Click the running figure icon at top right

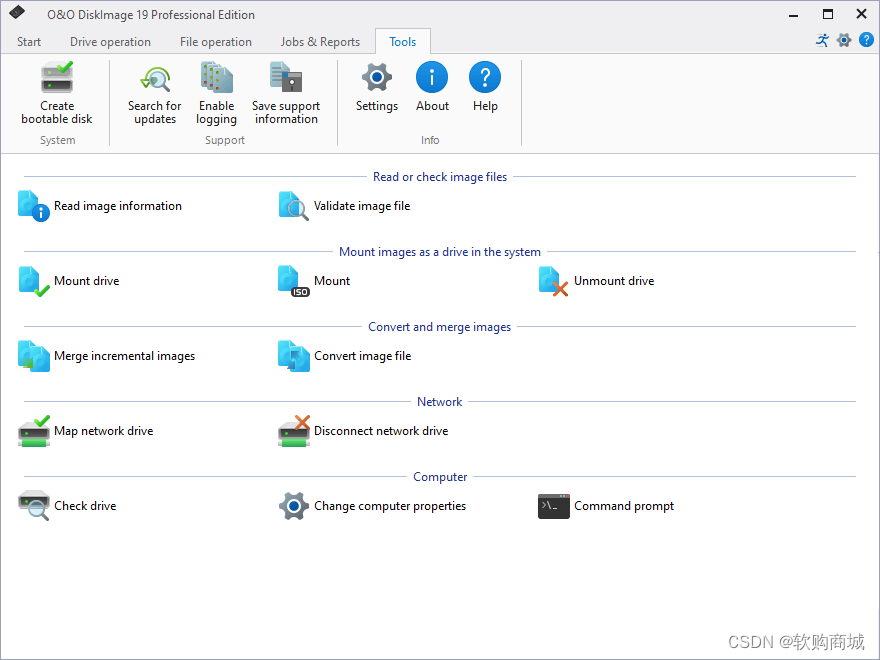click(822, 40)
